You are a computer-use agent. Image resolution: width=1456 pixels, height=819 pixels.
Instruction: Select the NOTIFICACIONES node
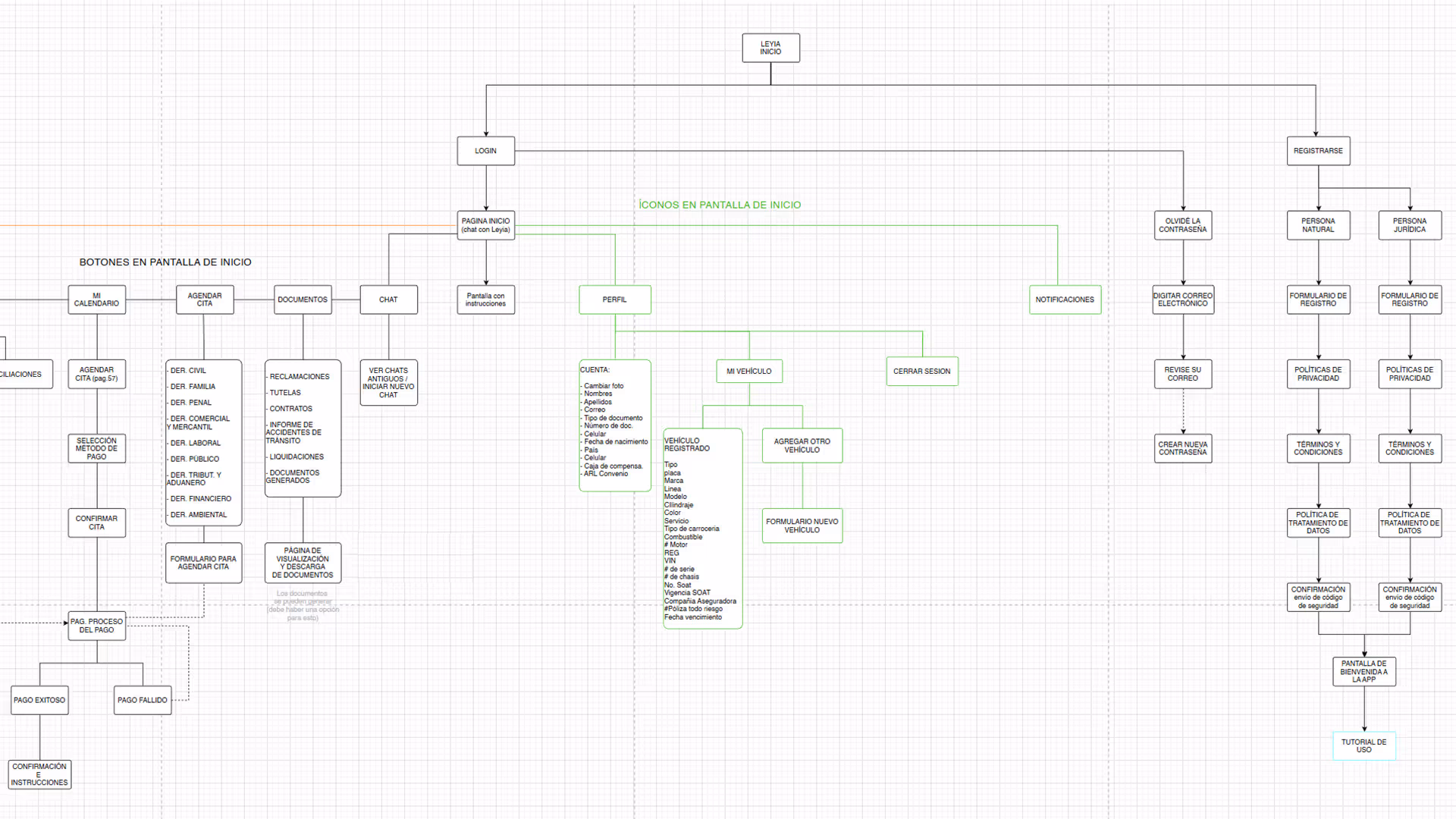[x=1065, y=300]
